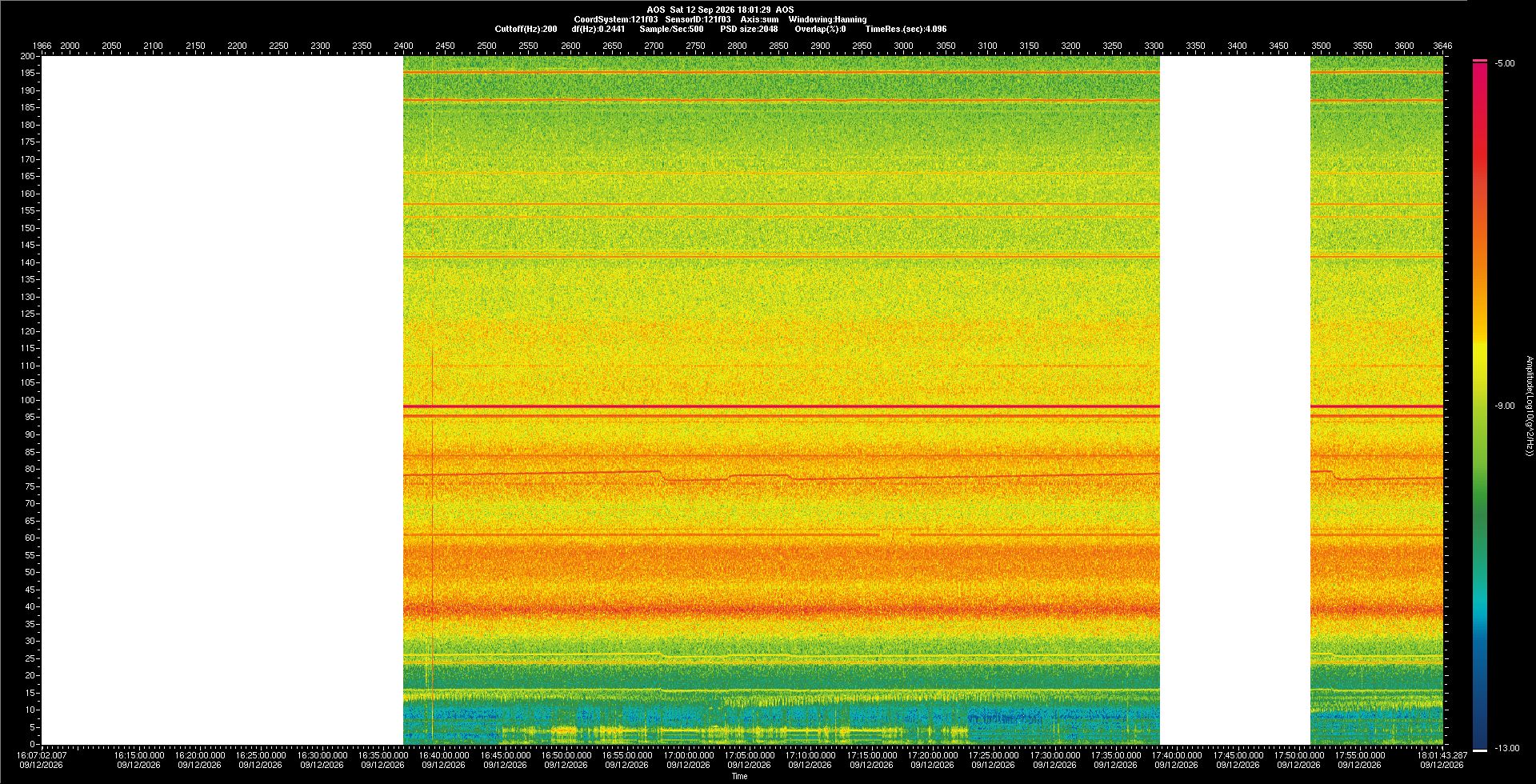Click the 18:01:43.287 end time label
1536x784 pixels.
pos(1443,755)
